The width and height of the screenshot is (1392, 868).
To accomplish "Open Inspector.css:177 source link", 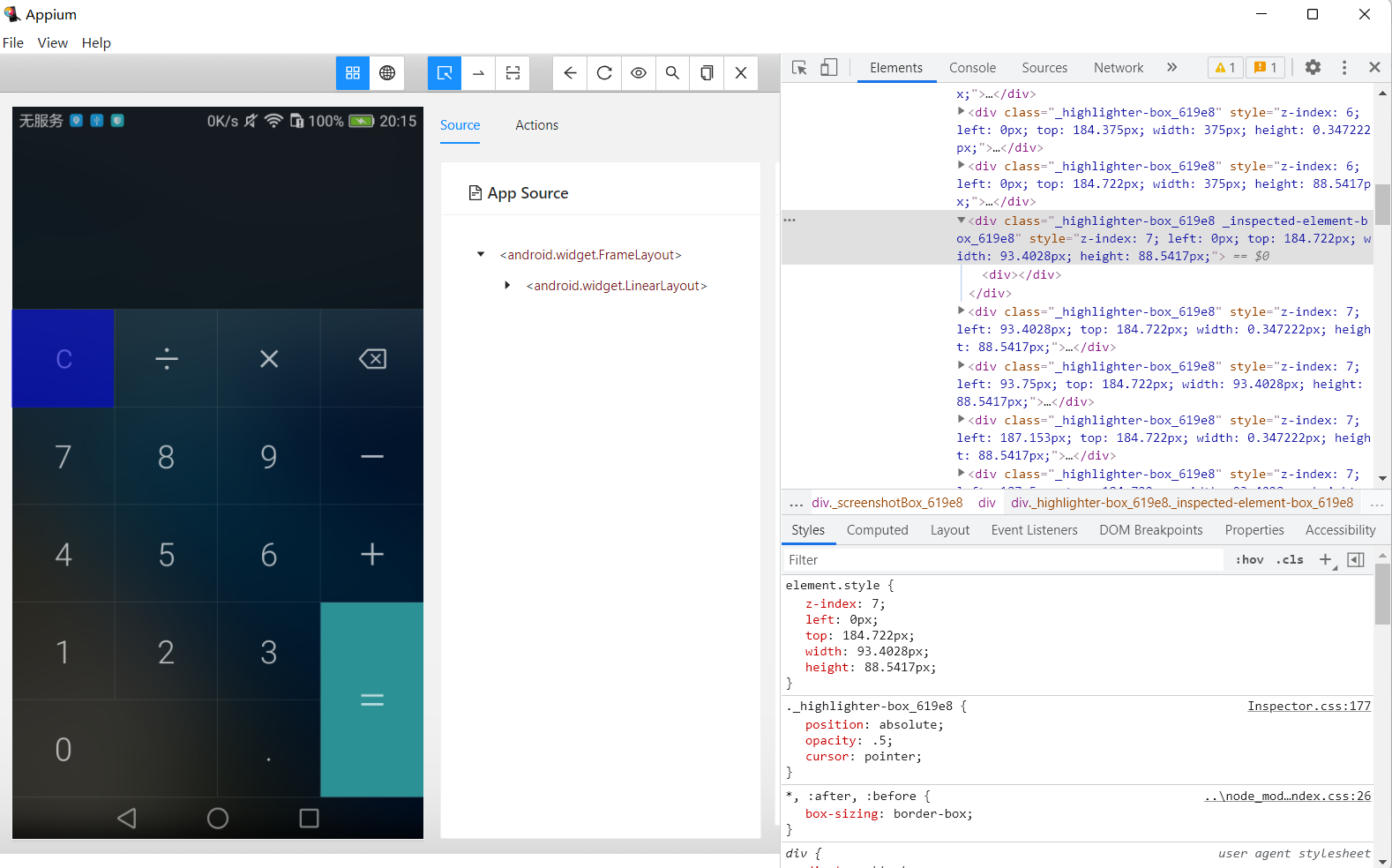I will (1309, 707).
